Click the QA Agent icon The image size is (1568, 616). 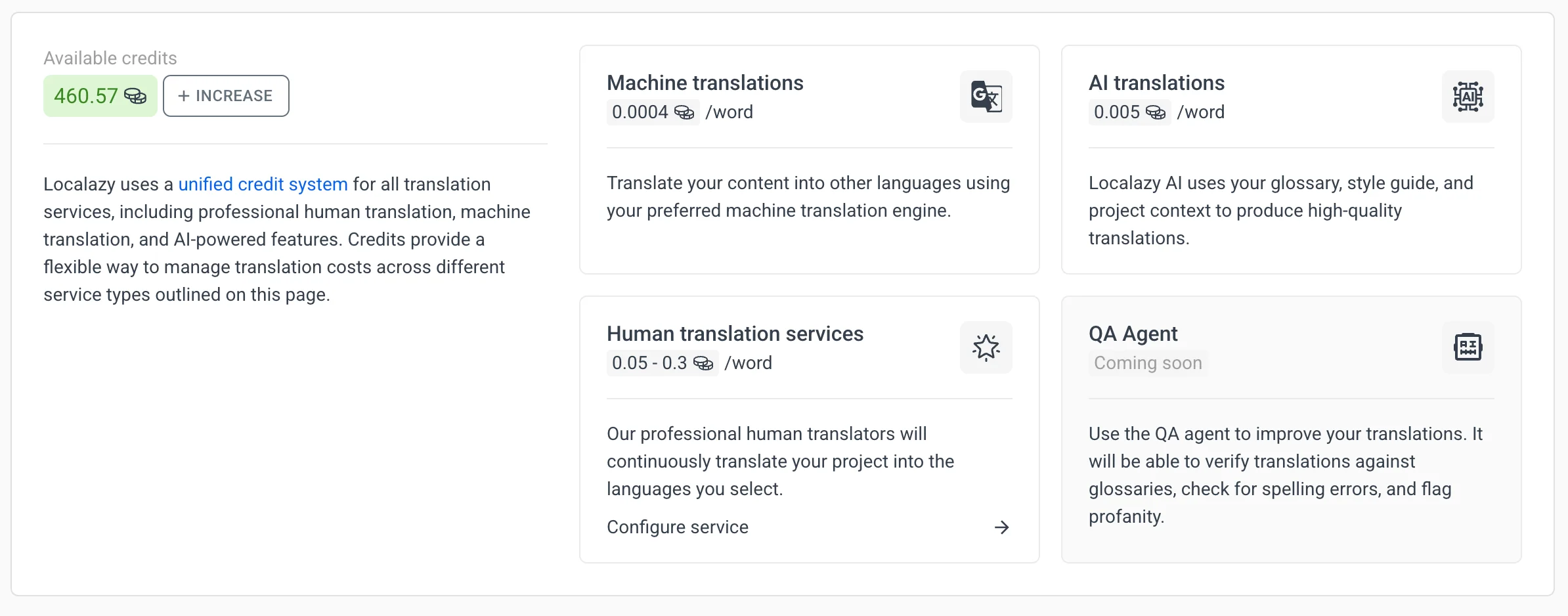click(x=1468, y=347)
